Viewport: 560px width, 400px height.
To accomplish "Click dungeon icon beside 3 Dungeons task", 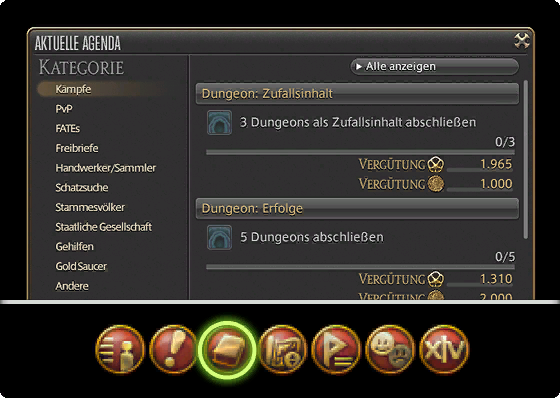I will [x=219, y=122].
